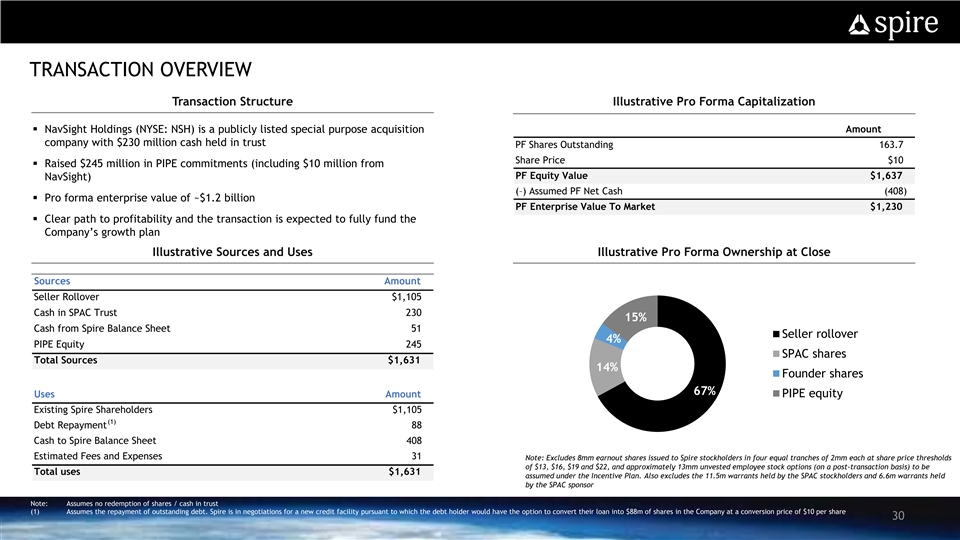Click the Illustrative Pro Forma Capitalization heading
This screenshot has height=540, width=960.
click(x=713, y=101)
